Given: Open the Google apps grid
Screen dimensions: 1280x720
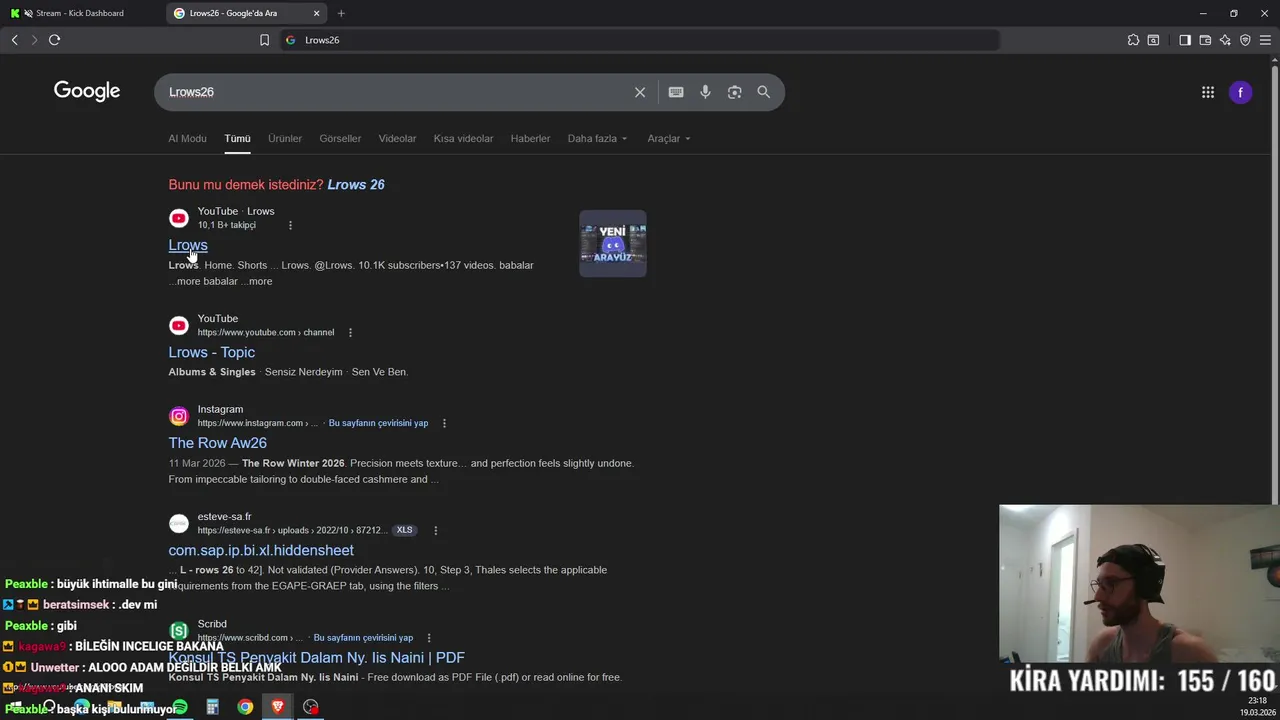Looking at the screenshot, I should [1208, 92].
